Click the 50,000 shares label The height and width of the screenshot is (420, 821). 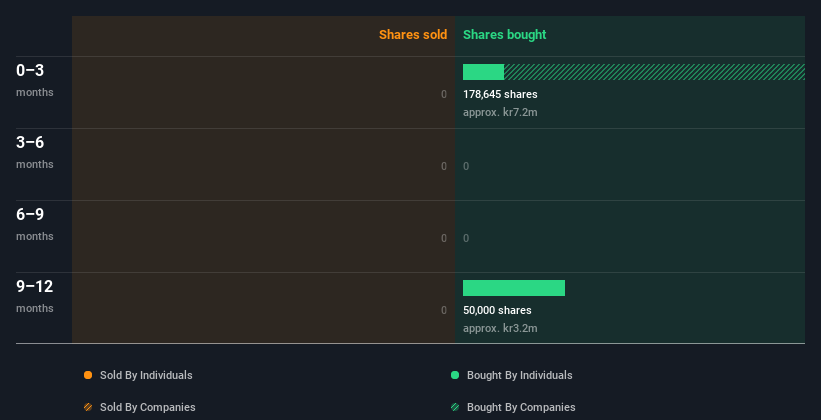497,311
